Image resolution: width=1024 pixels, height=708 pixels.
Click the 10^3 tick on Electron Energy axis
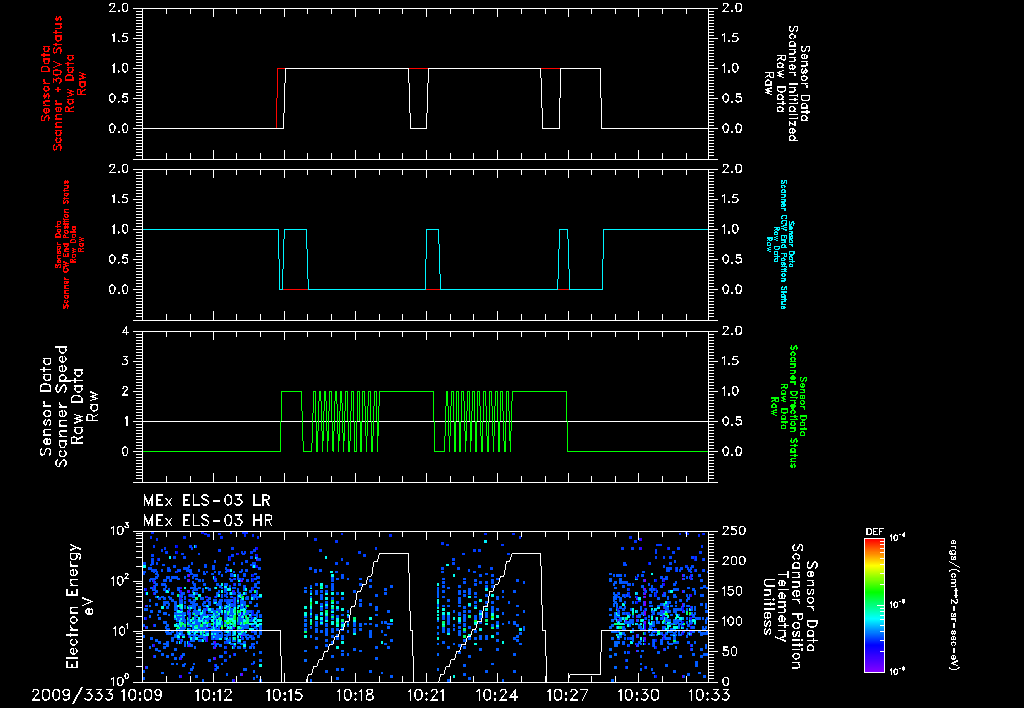120,530
